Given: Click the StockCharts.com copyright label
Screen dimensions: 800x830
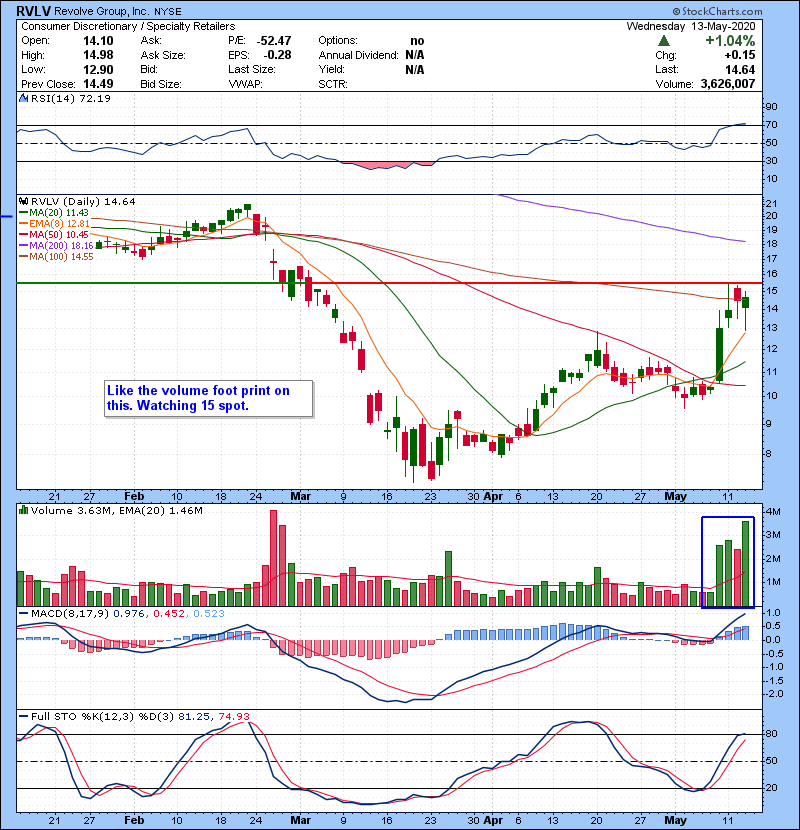Looking at the screenshot, I should click(717, 11).
